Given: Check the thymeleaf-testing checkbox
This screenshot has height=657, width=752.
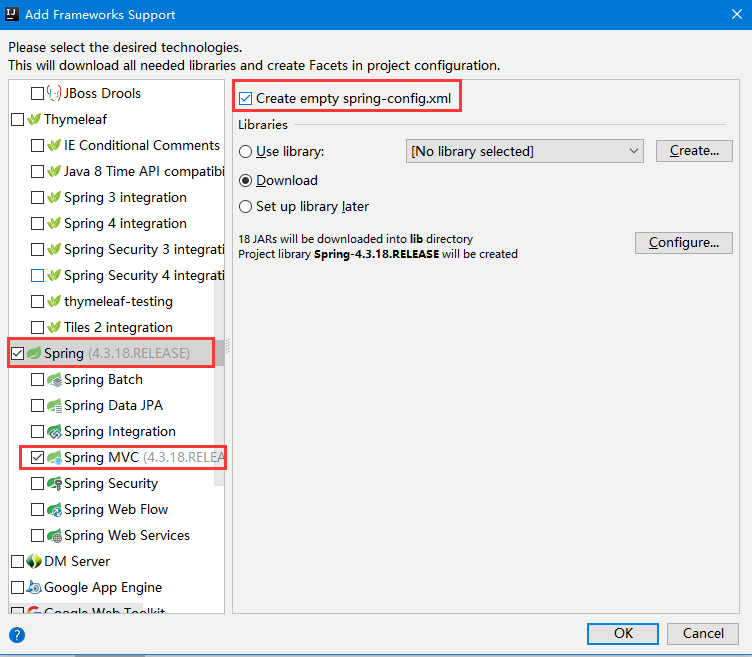Looking at the screenshot, I should 37,301.
